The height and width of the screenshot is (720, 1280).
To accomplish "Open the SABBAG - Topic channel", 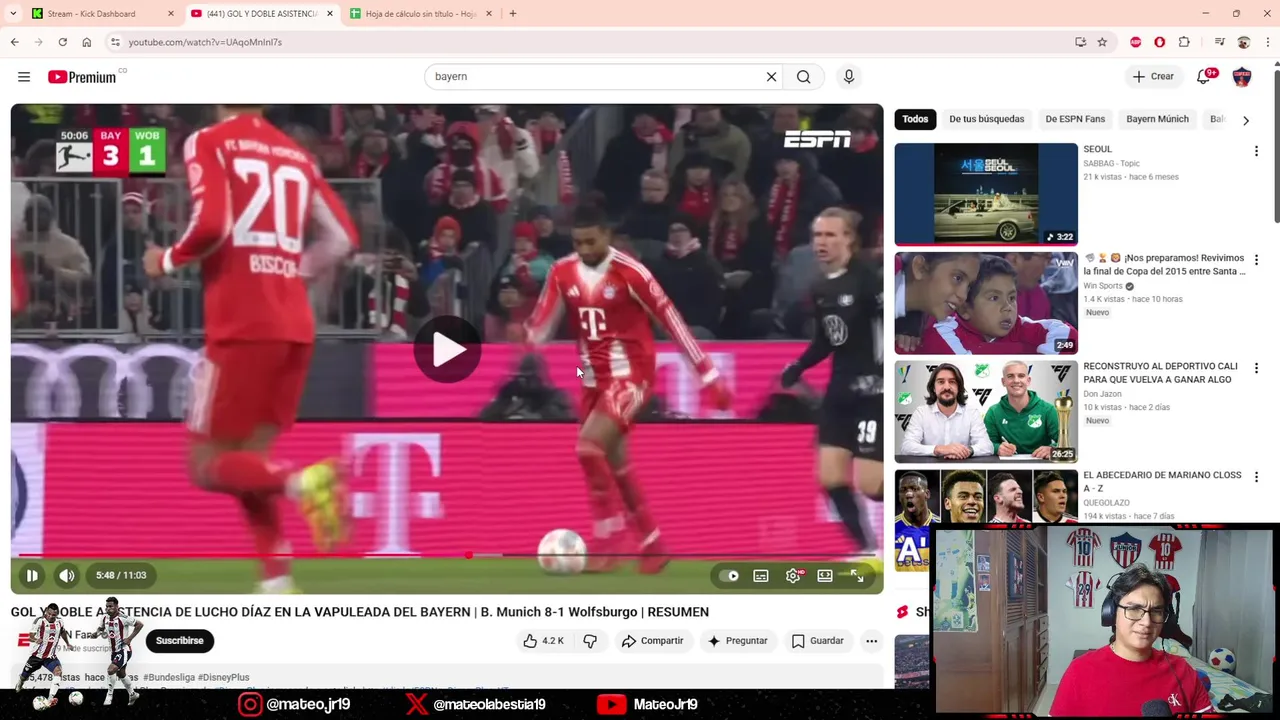I will [1111, 163].
